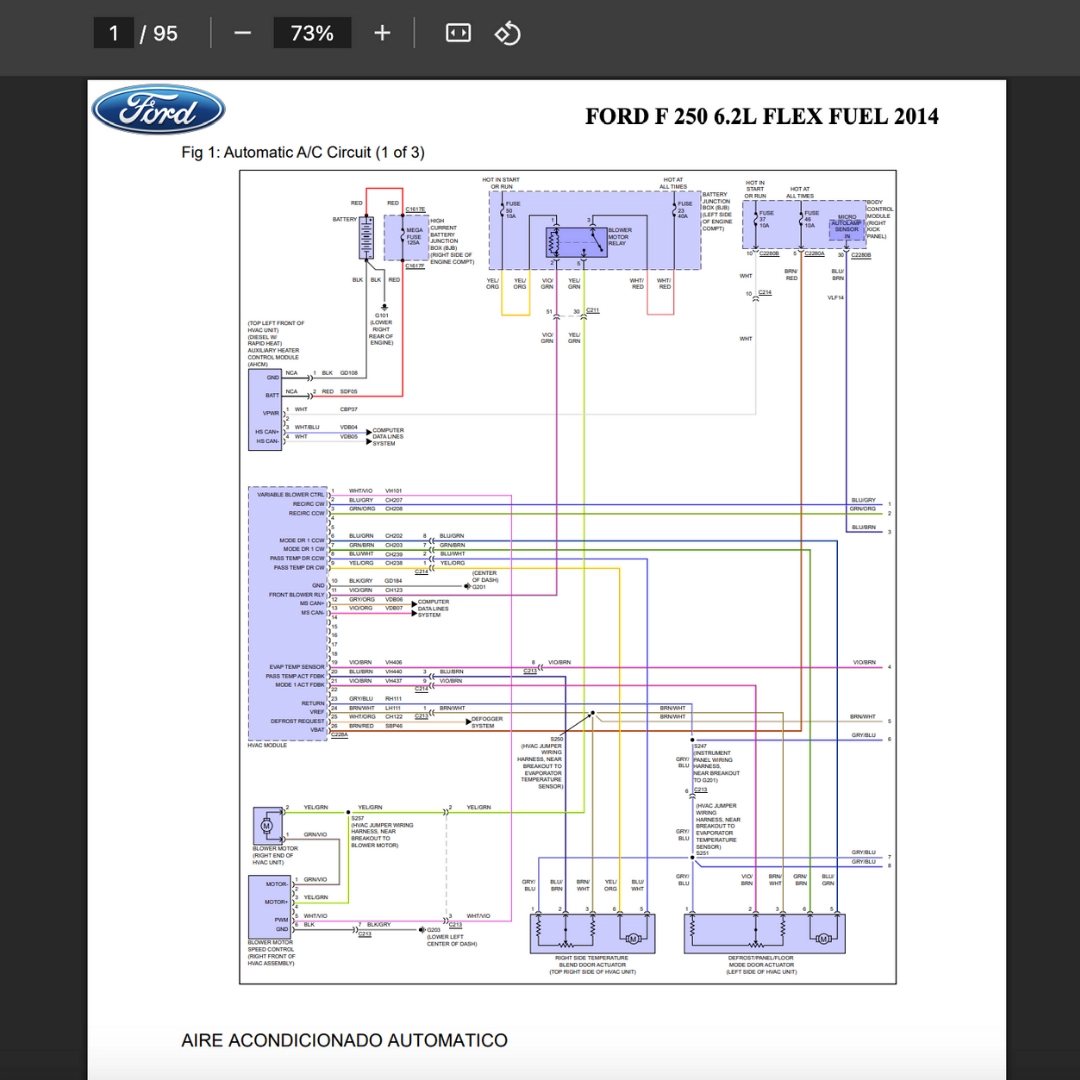This screenshot has width=1080, height=1080.
Task: Click the Ford logo on the page
Action: point(158,110)
